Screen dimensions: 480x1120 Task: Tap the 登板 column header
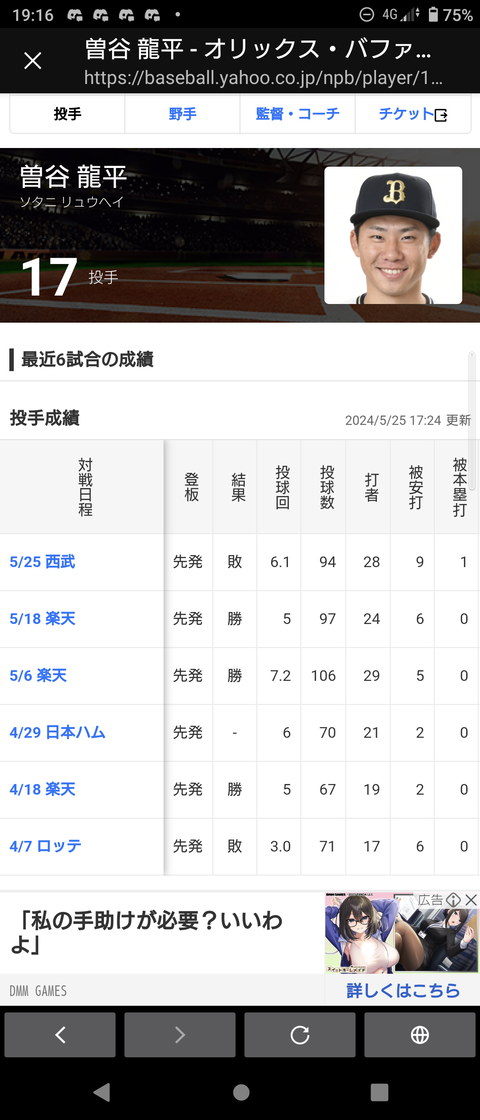pyautogui.click(x=191, y=486)
